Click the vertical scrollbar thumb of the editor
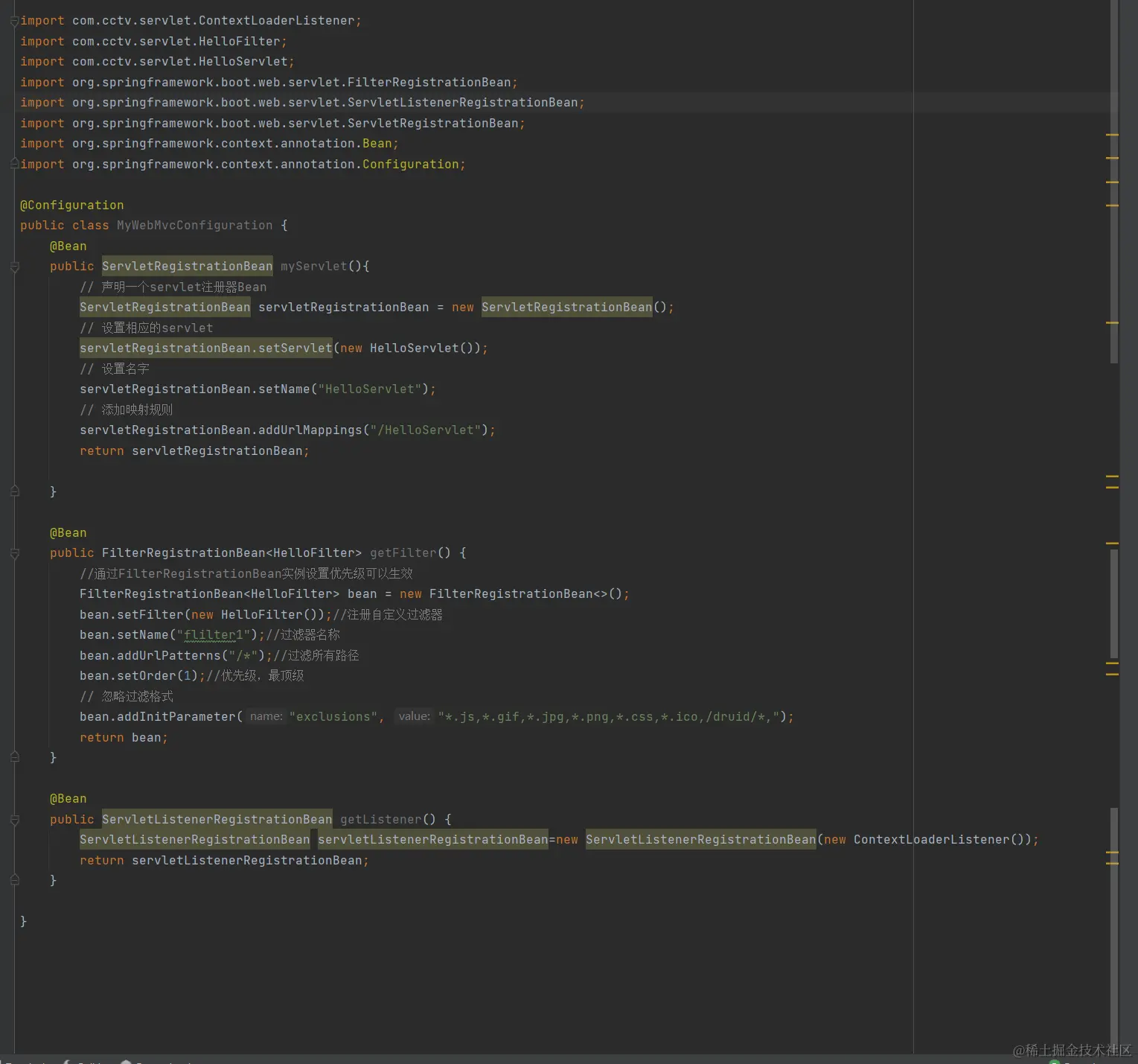The height and width of the screenshot is (1064, 1138). [1114, 182]
